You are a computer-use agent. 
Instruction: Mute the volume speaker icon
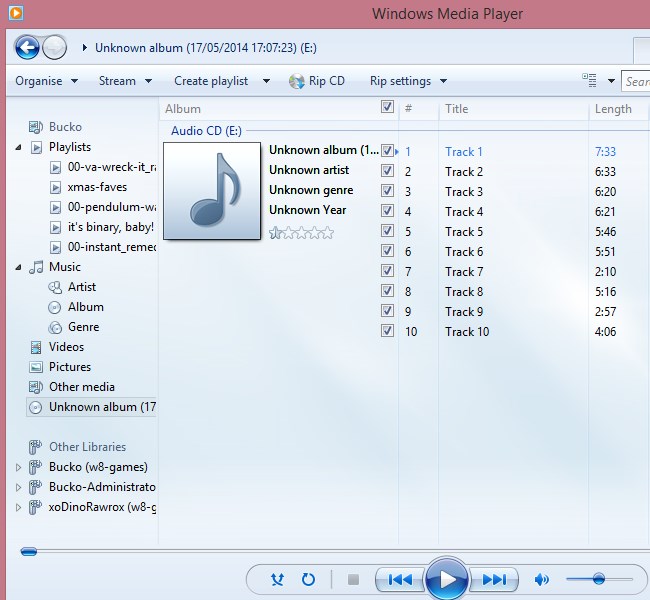click(x=542, y=579)
